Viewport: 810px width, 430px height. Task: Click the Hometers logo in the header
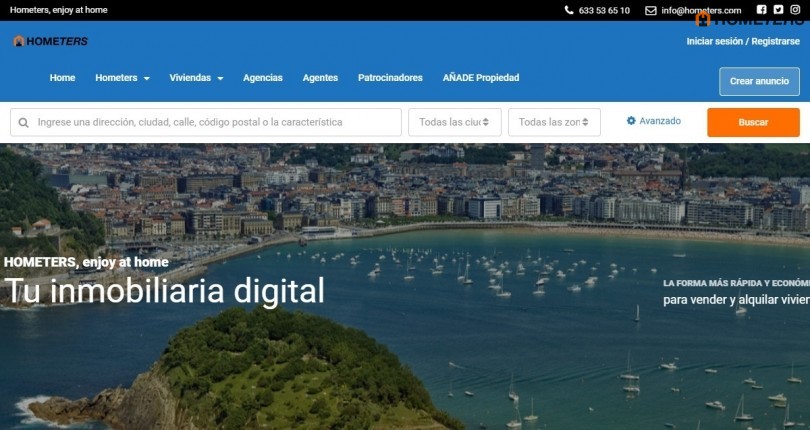click(50, 41)
